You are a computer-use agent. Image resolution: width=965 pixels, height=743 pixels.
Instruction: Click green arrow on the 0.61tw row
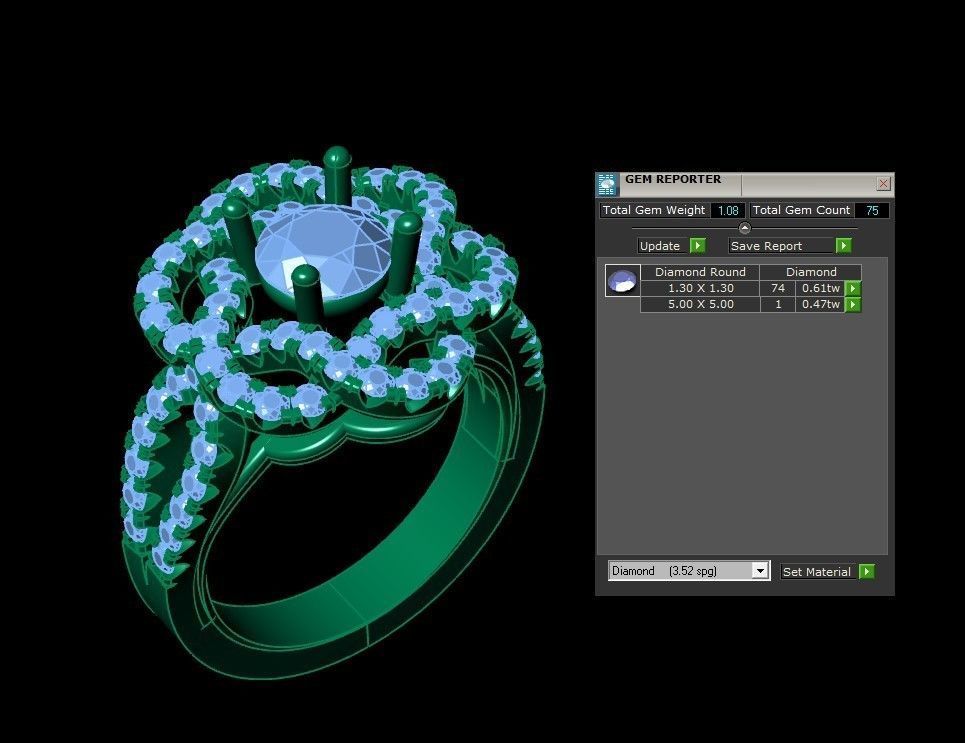[x=853, y=288]
